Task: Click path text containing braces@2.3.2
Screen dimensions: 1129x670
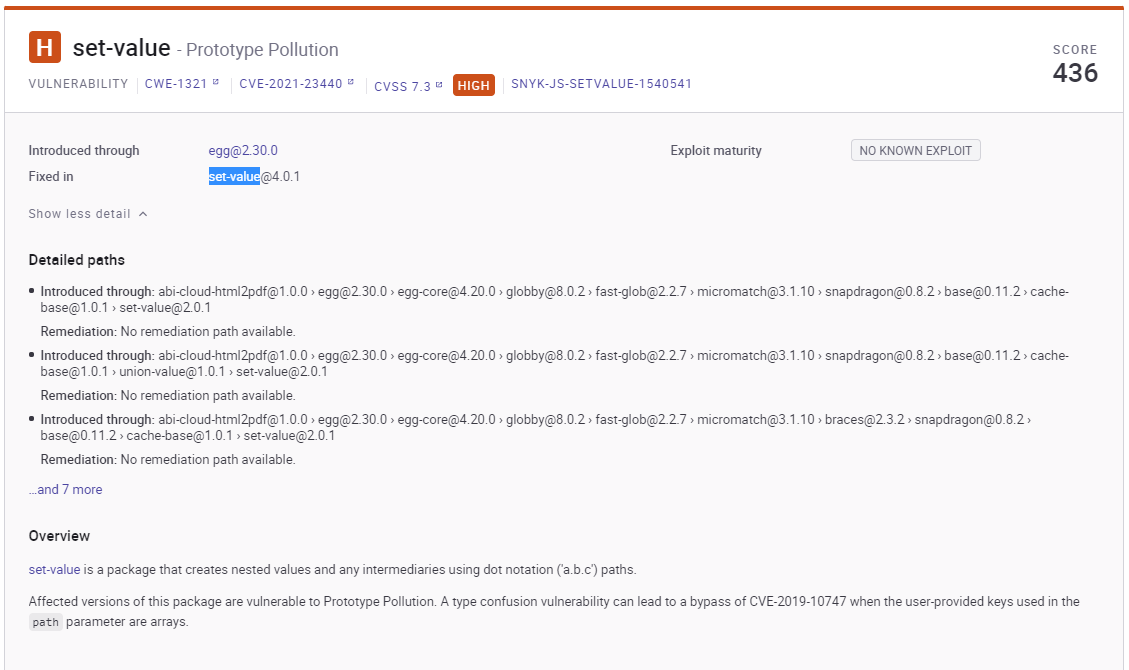Action: click(x=536, y=427)
